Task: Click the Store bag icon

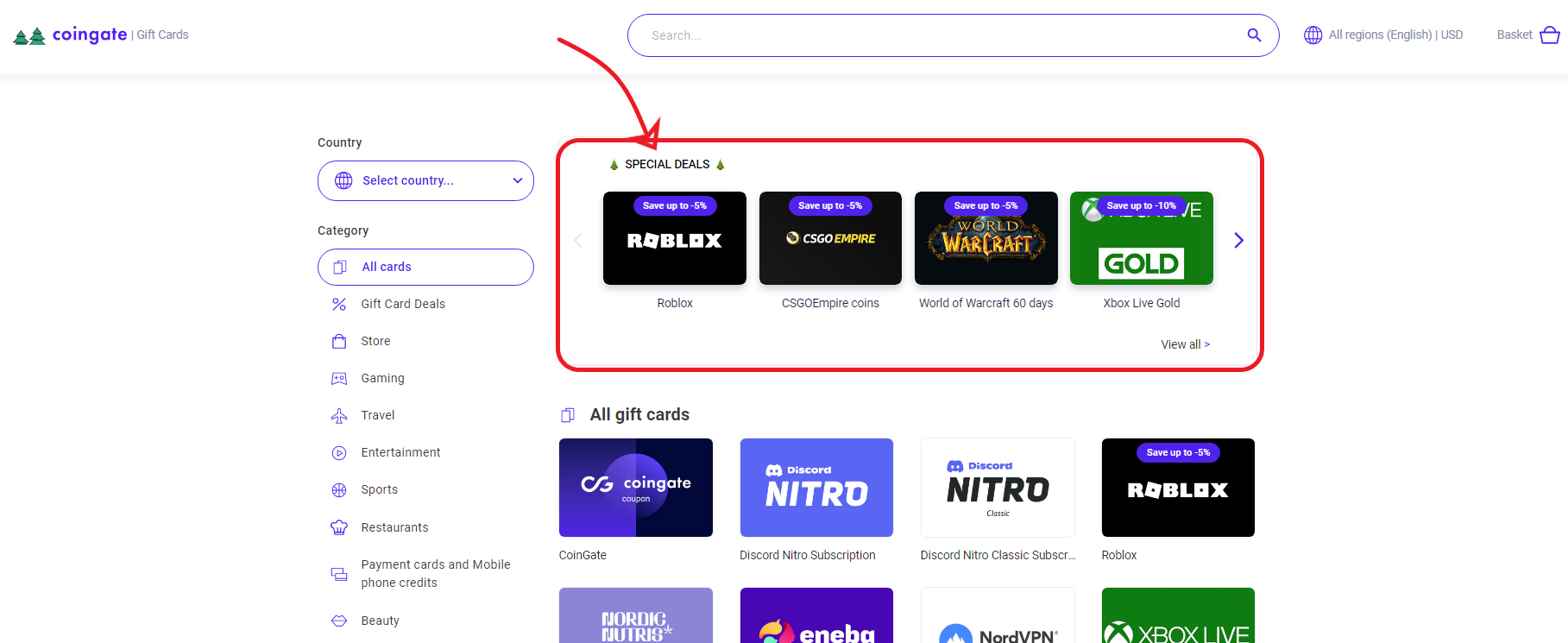Action: (339, 342)
